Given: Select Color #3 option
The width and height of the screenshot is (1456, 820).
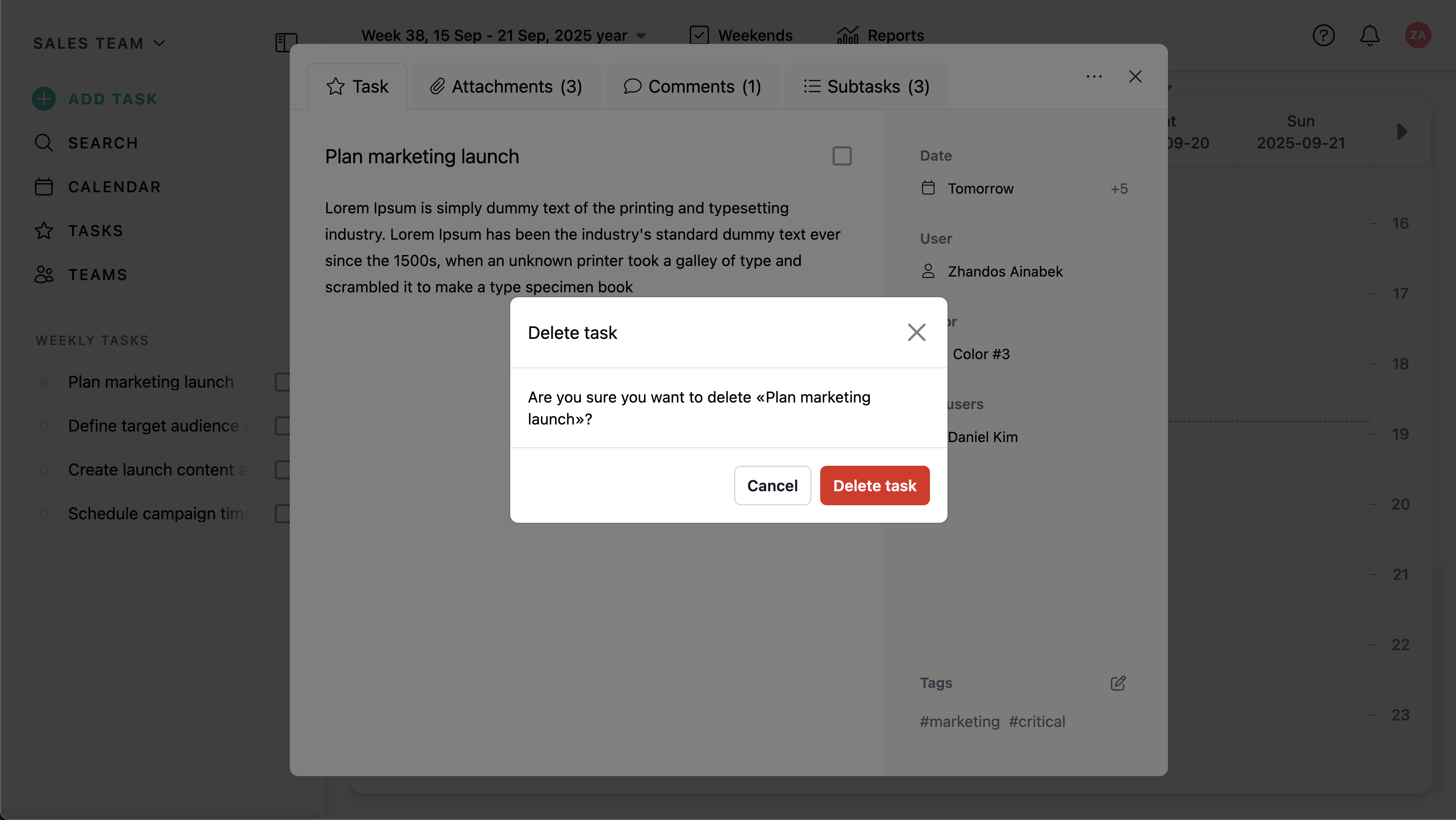Looking at the screenshot, I should (980, 354).
